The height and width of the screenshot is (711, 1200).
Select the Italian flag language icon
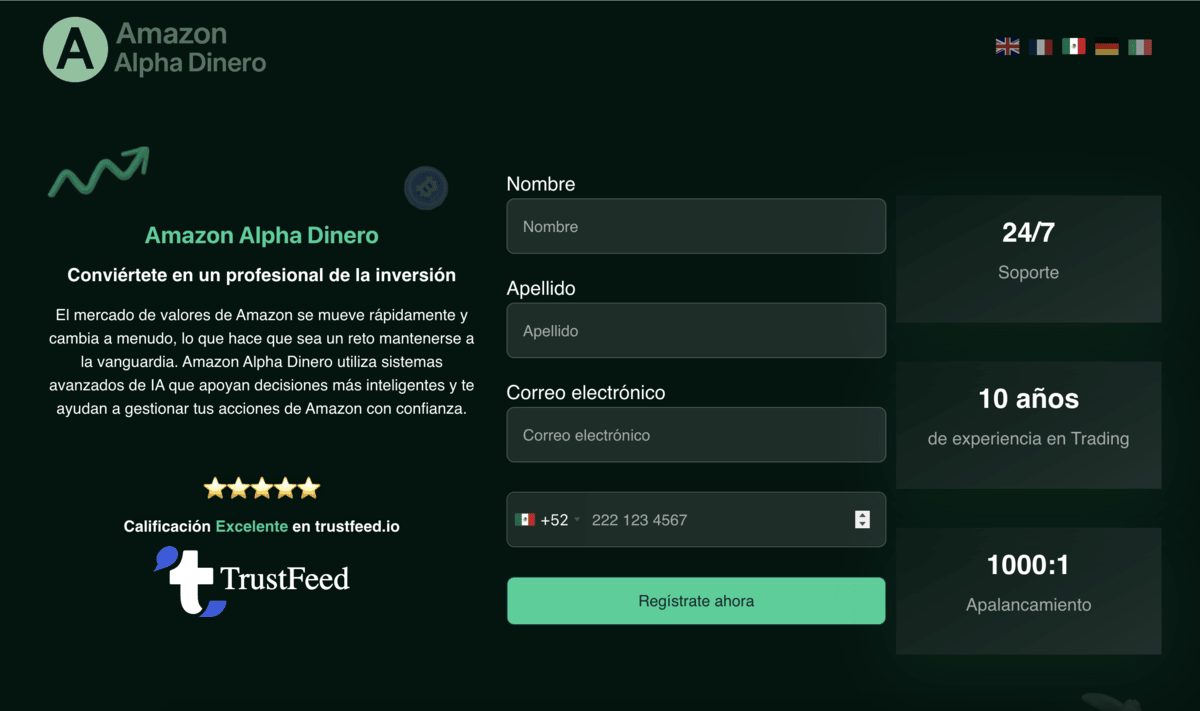click(x=1140, y=46)
